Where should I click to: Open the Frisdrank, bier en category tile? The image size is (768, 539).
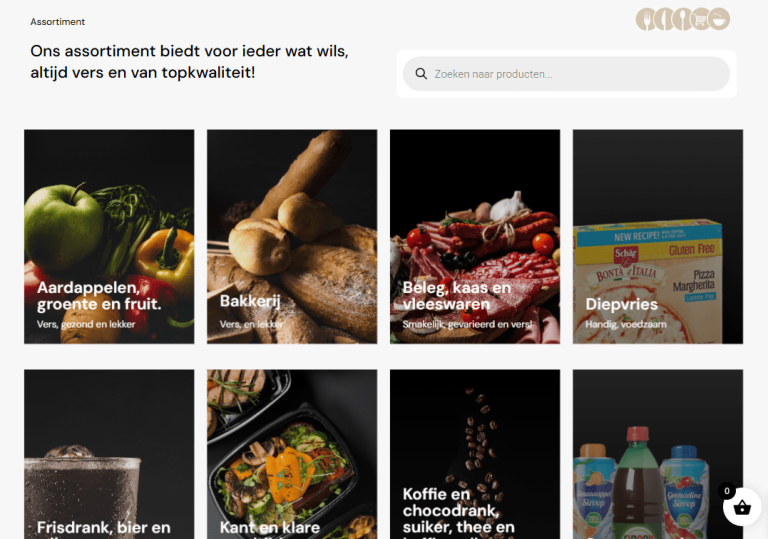click(x=109, y=454)
